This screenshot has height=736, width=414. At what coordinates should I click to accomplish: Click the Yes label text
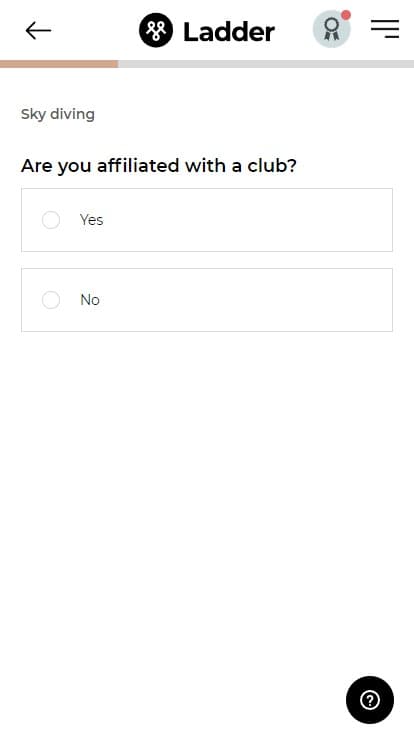pyautogui.click(x=92, y=220)
